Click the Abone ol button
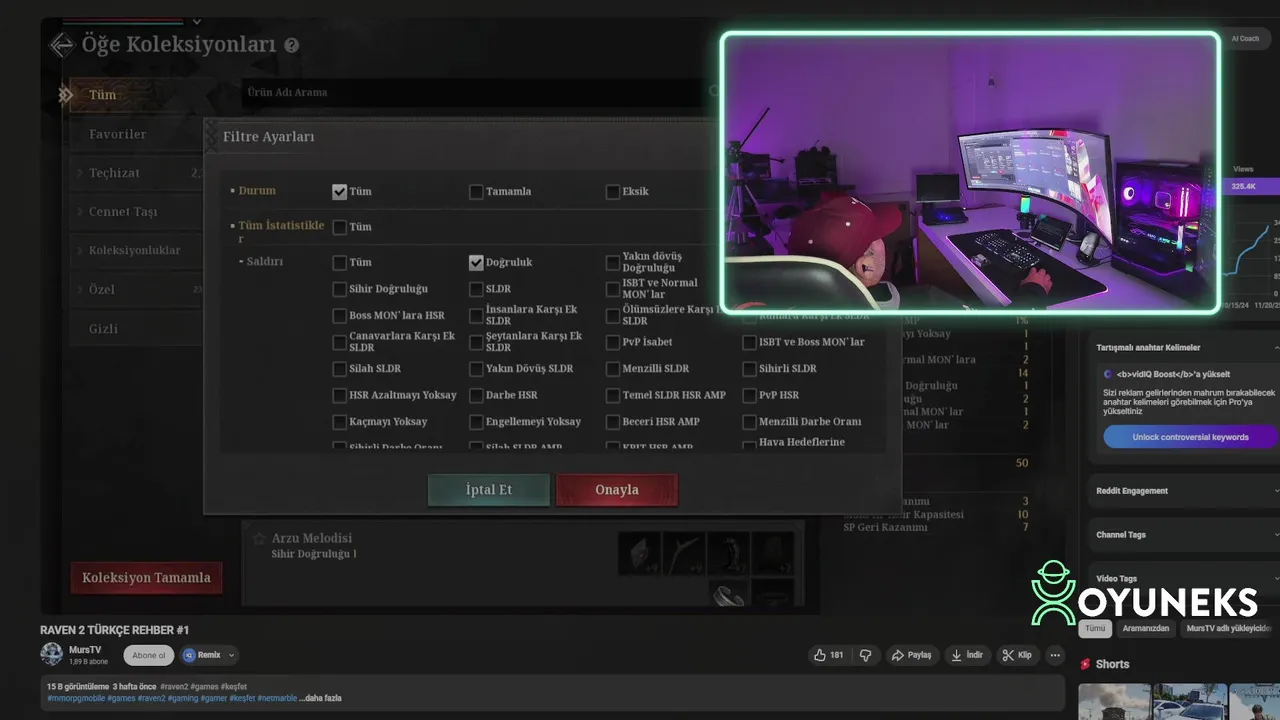The image size is (1280, 720). point(149,656)
